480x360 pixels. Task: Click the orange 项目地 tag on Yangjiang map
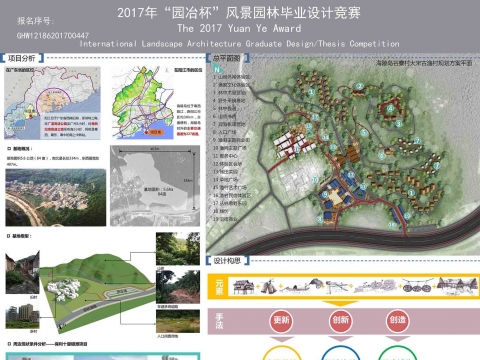pyautogui.click(x=157, y=132)
